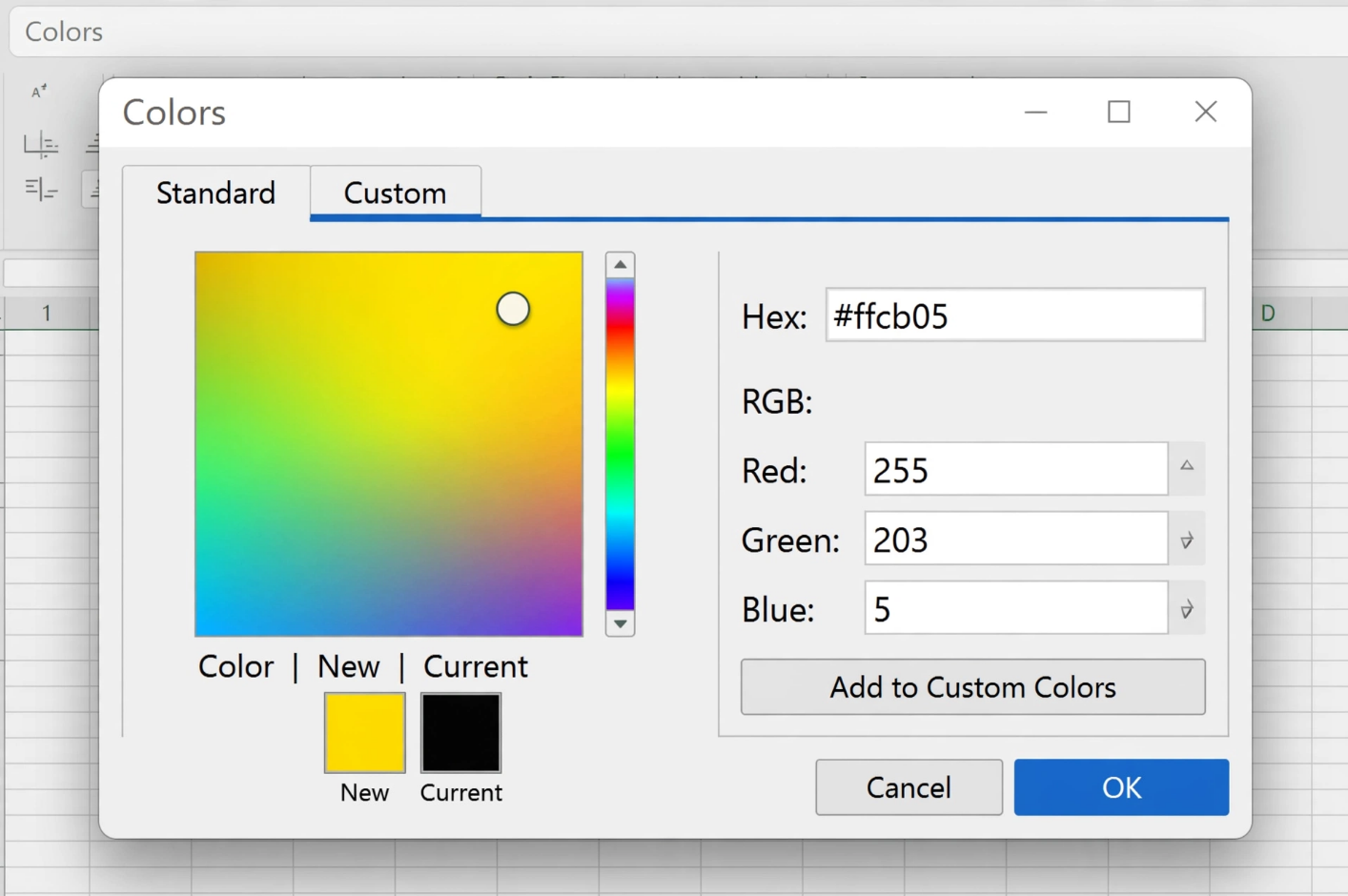Screen dimensions: 1348x896
Task: Click the Green value field
Action: [x=1015, y=539]
